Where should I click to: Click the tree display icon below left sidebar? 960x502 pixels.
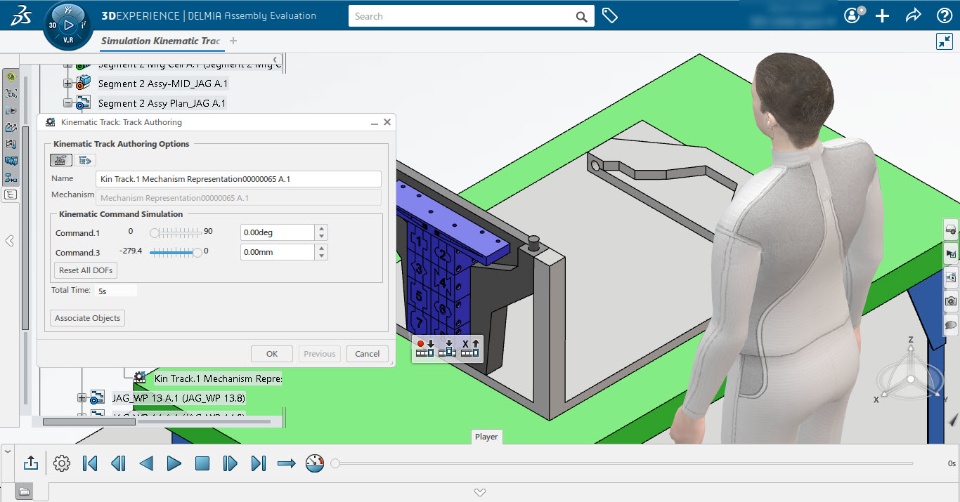pyautogui.click(x=10, y=195)
